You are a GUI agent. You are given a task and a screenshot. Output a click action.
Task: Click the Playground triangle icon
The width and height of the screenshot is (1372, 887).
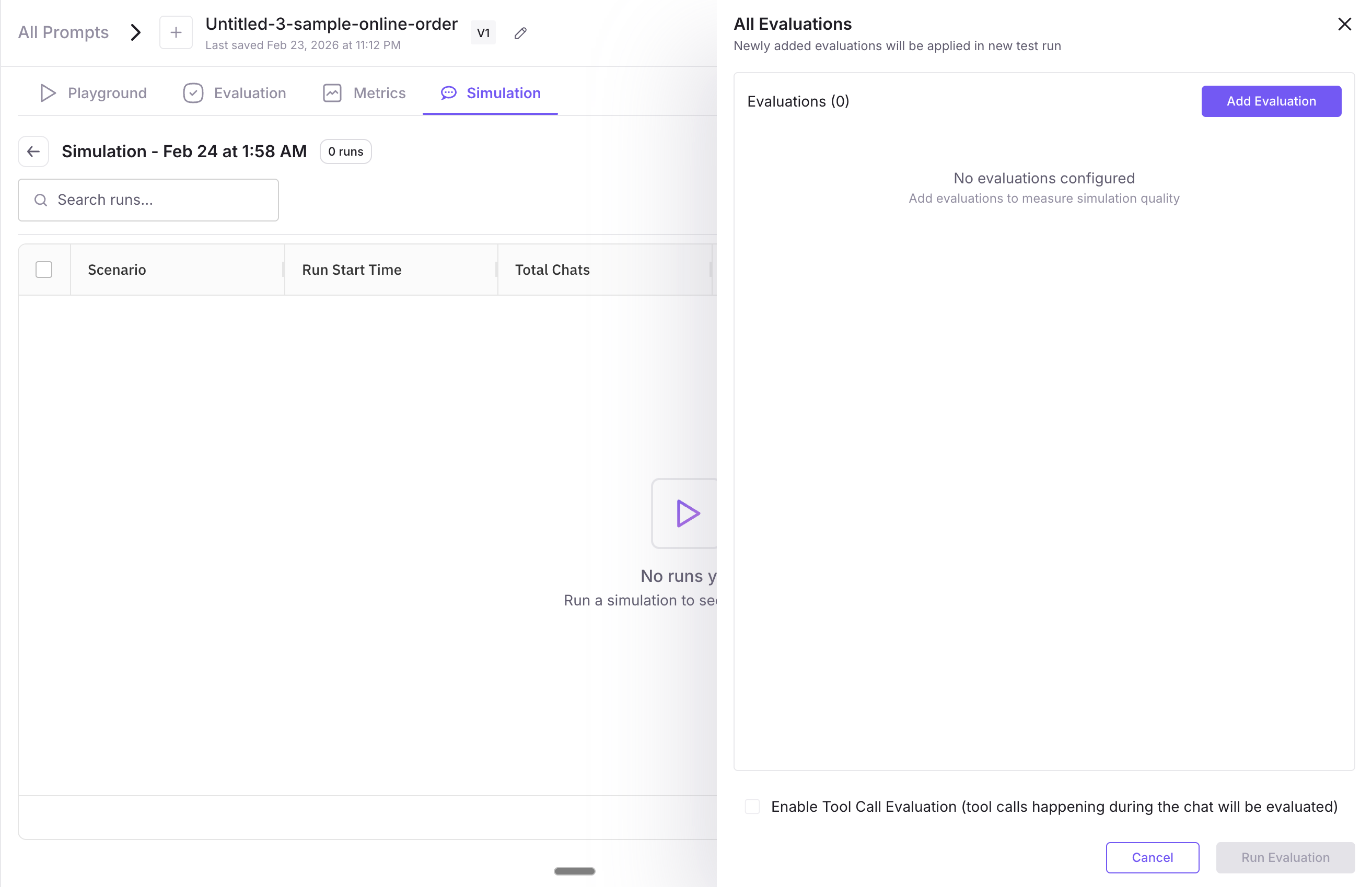pos(48,94)
